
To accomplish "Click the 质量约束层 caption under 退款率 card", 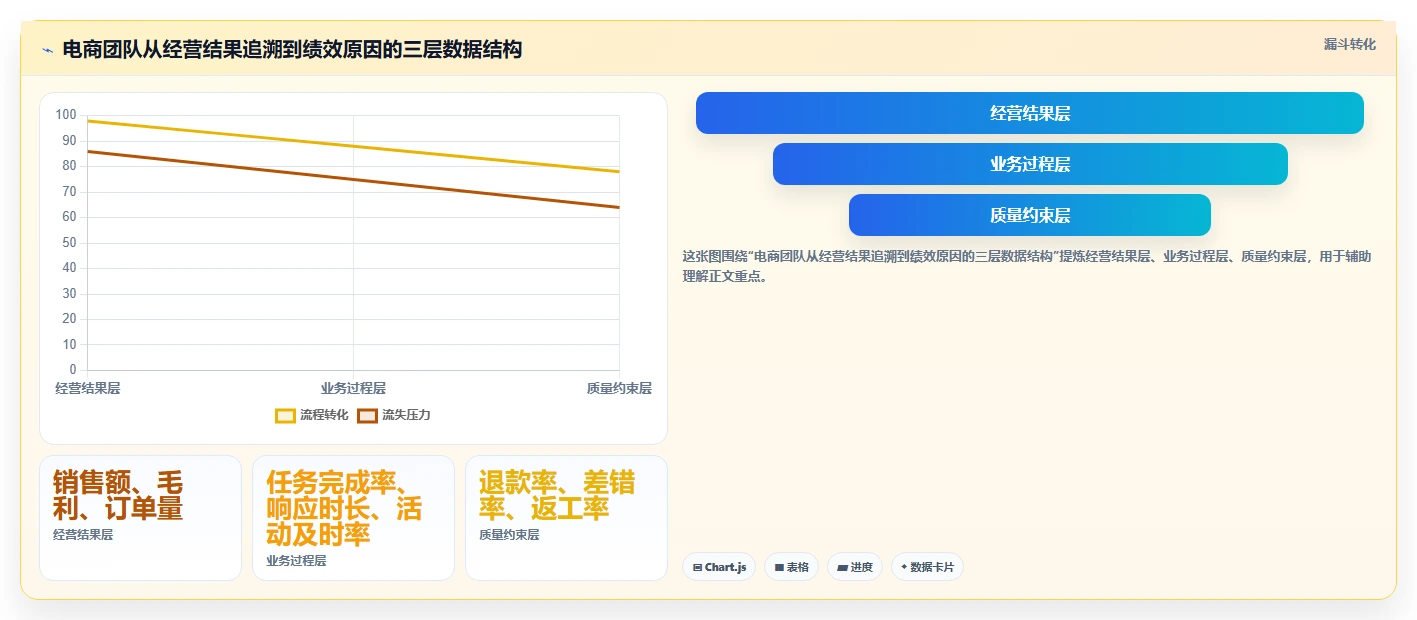I will [x=509, y=535].
